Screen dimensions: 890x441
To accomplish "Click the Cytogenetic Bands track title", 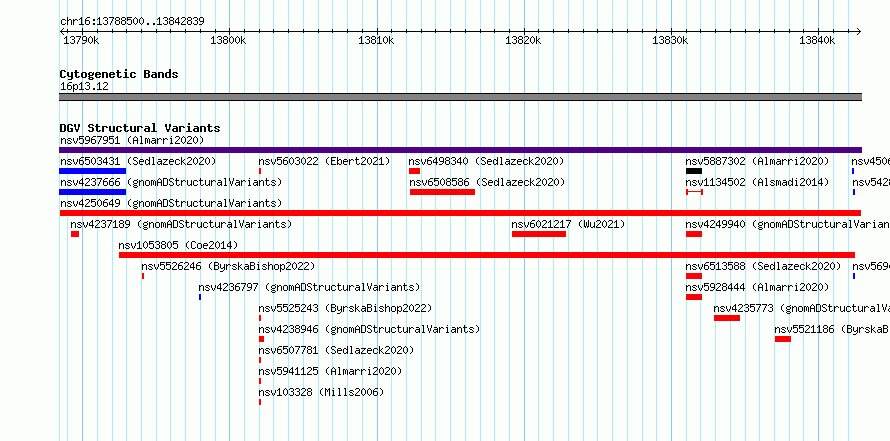I will point(119,74).
